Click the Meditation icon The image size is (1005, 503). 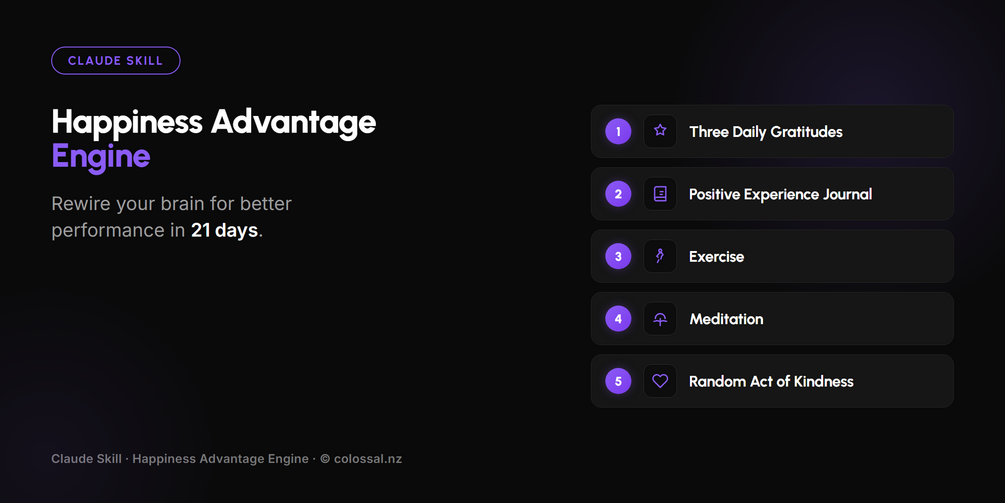pos(660,318)
